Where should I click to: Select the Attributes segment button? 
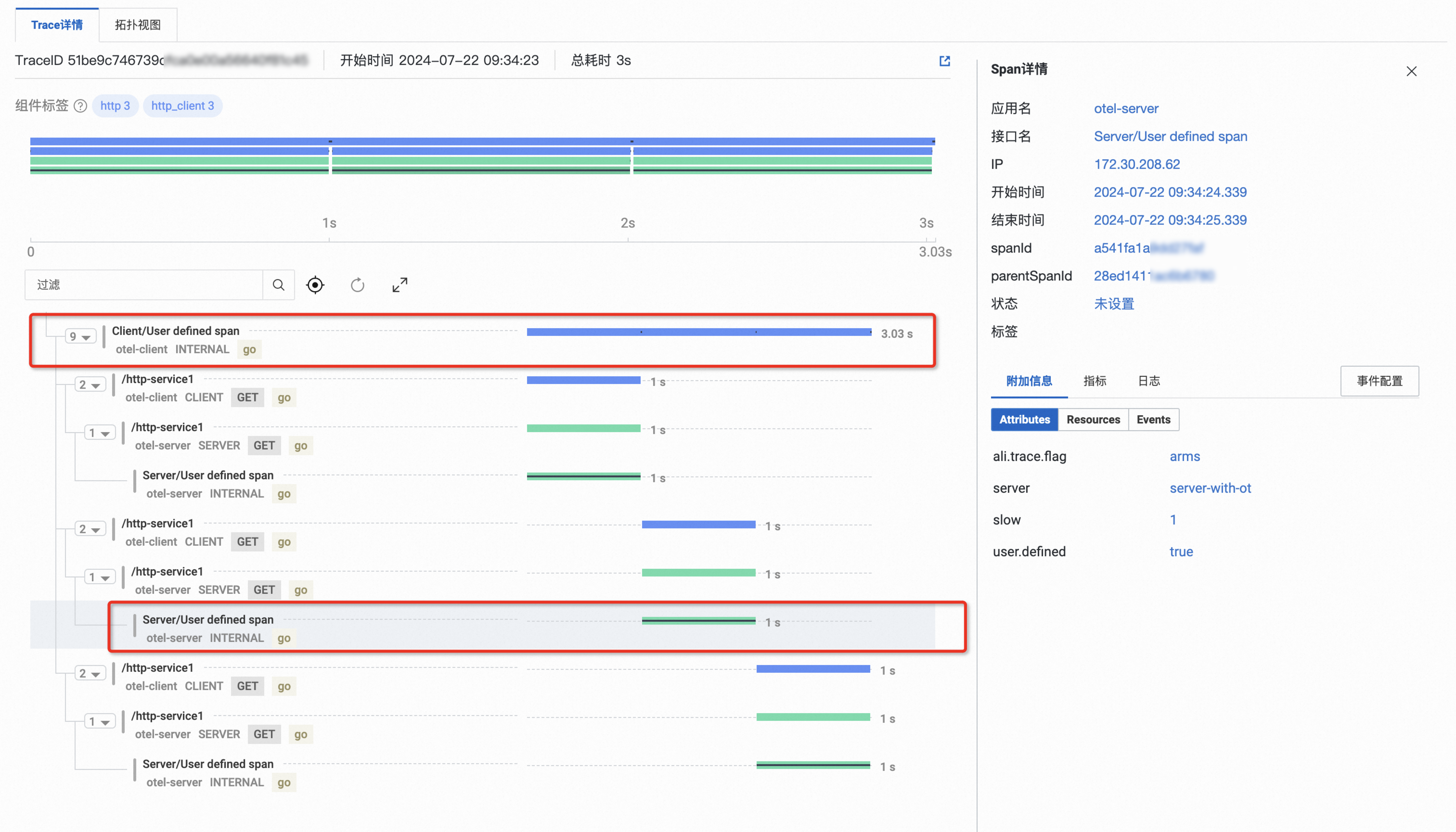click(1024, 419)
